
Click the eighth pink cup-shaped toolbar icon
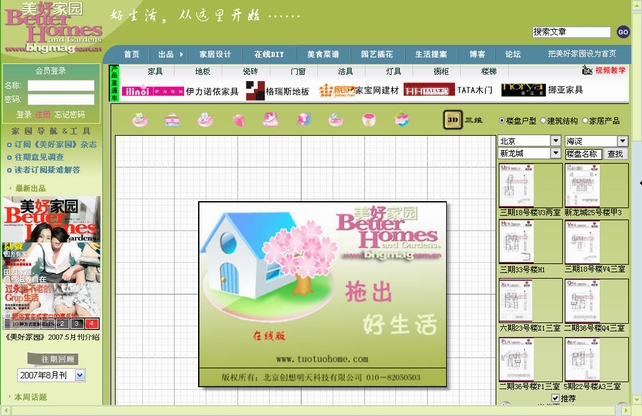click(x=369, y=120)
